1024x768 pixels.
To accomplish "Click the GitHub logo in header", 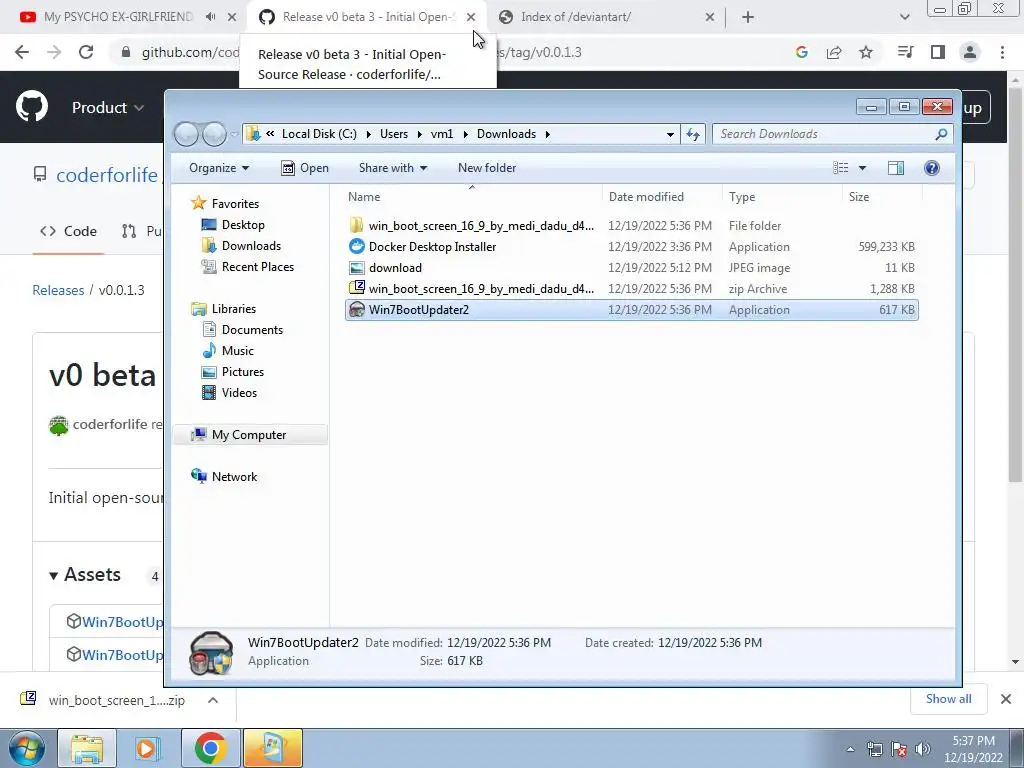I will 32,107.
